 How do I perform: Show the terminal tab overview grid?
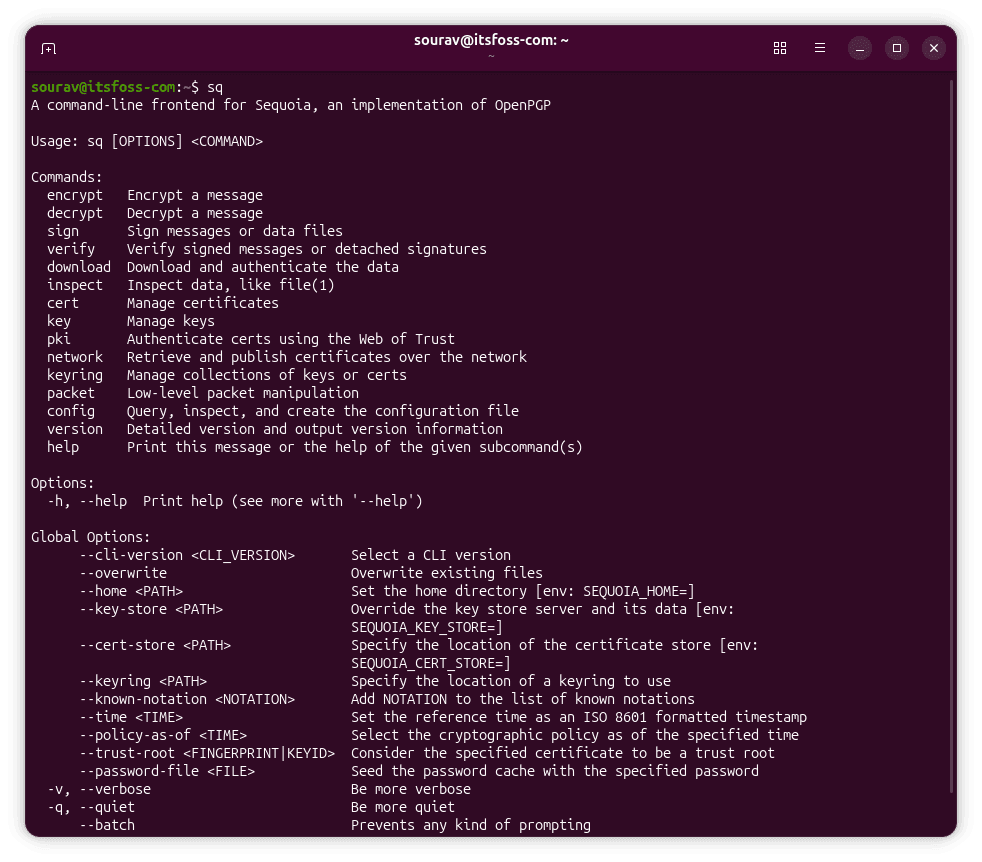tap(780, 48)
